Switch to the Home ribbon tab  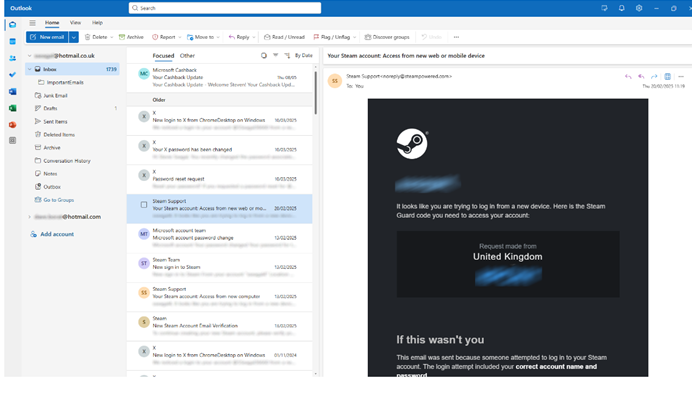[x=52, y=23]
